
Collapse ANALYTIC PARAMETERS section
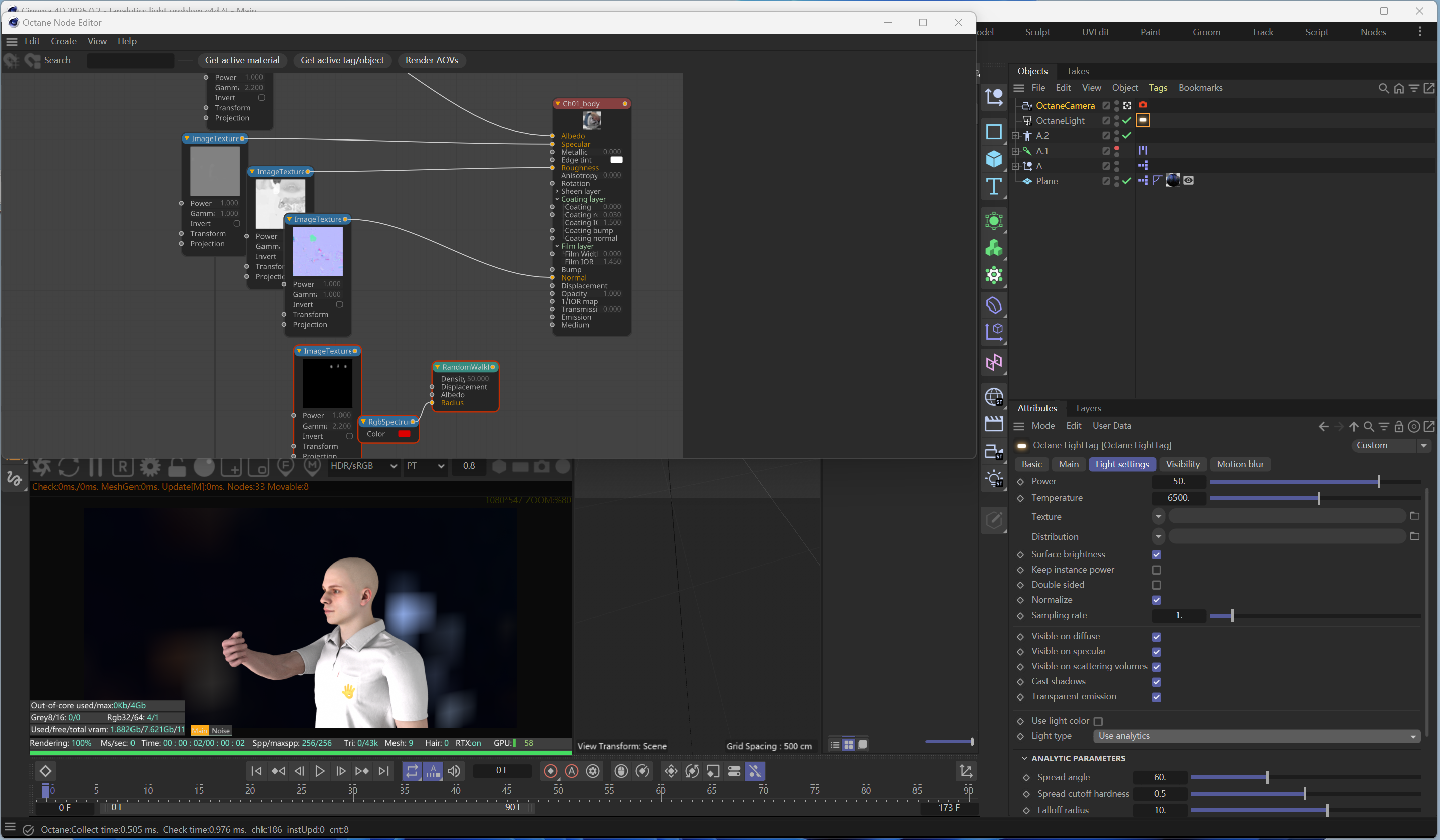click(x=1024, y=758)
